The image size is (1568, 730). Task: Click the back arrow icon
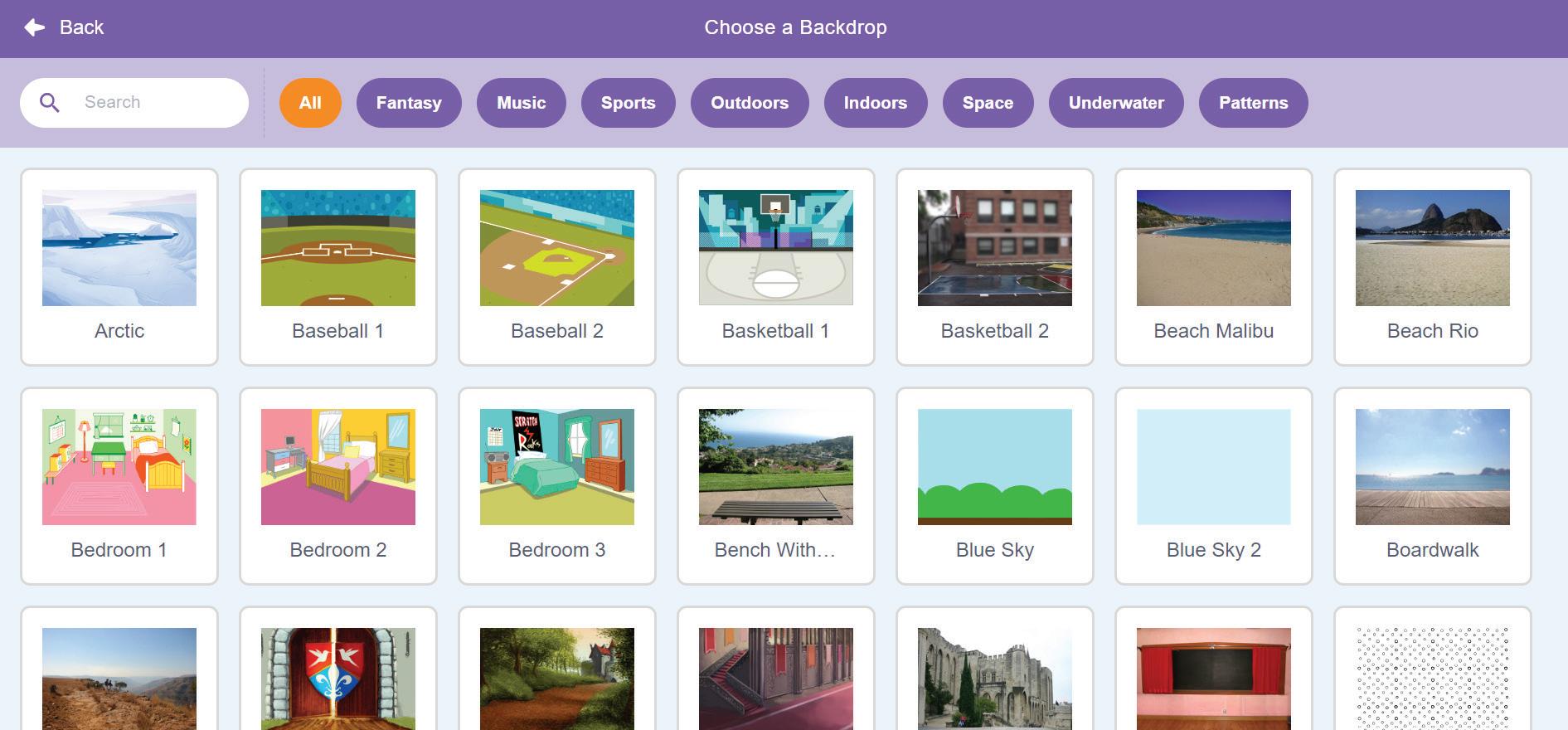point(34,27)
